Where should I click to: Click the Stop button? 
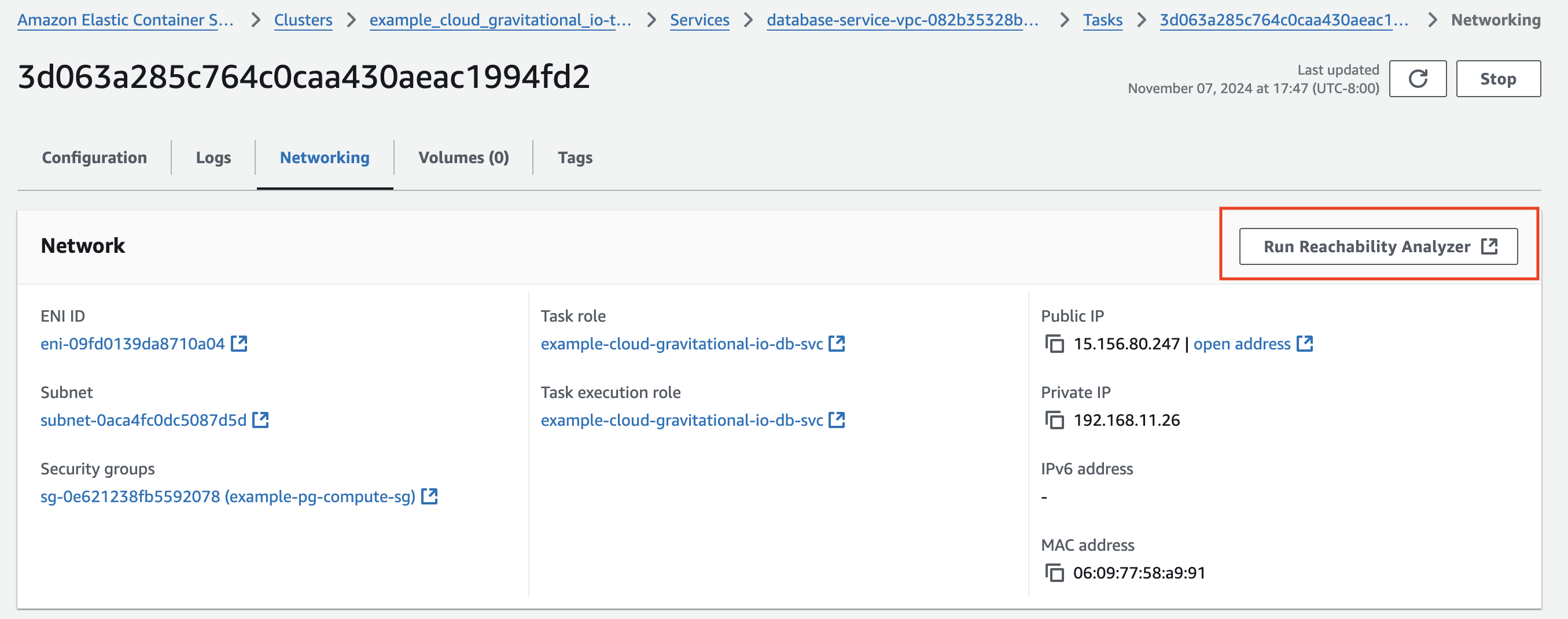(x=1499, y=78)
